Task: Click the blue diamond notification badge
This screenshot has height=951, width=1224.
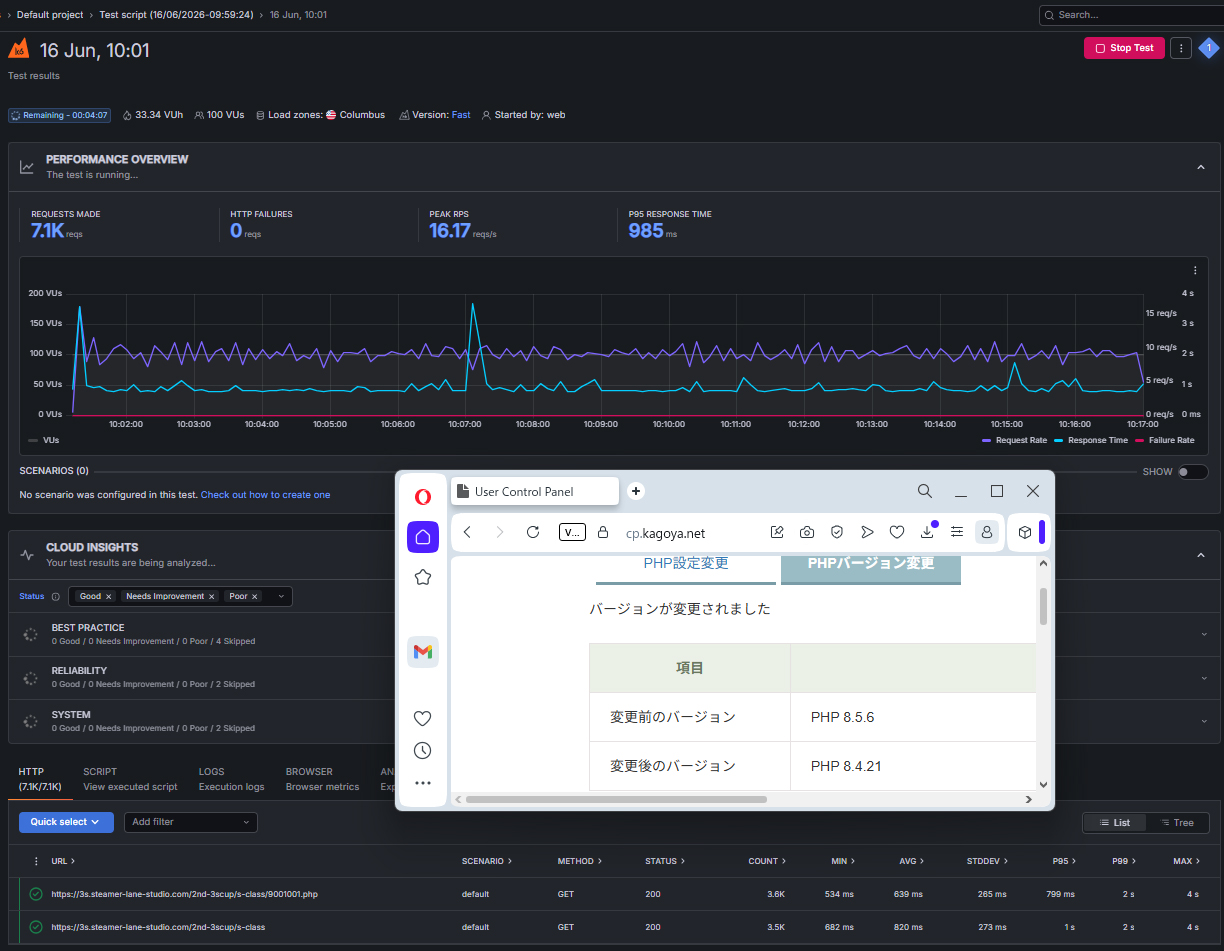Action: (x=1209, y=48)
